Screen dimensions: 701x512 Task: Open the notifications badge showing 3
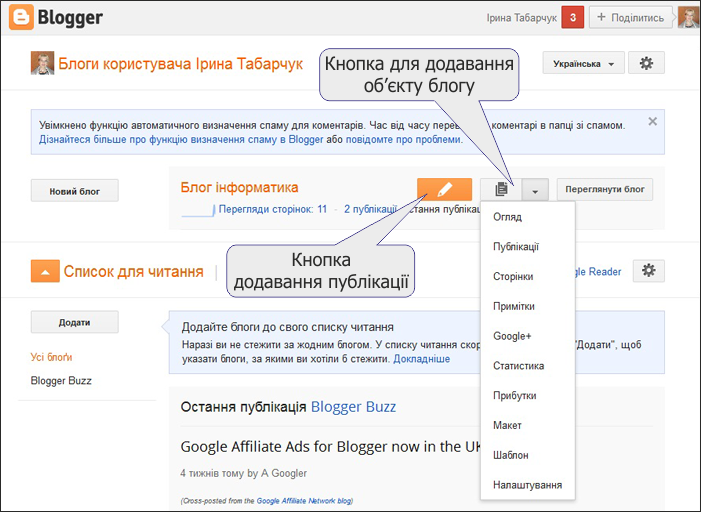[573, 18]
